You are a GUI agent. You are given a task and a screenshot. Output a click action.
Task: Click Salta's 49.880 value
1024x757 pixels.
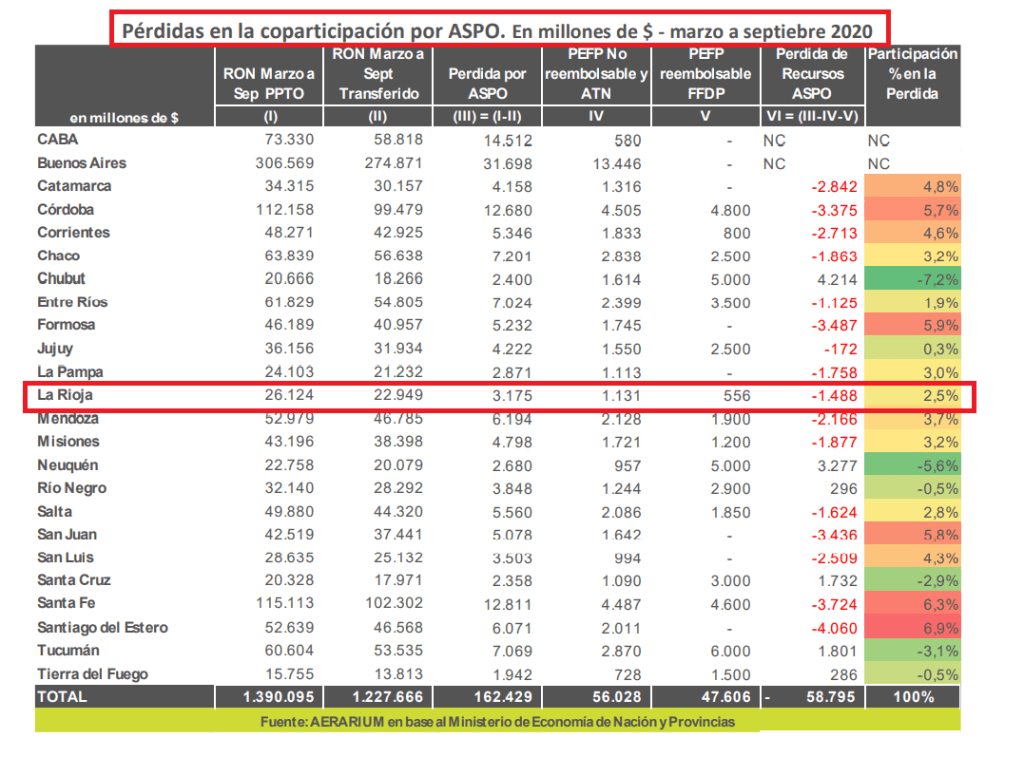coord(289,511)
